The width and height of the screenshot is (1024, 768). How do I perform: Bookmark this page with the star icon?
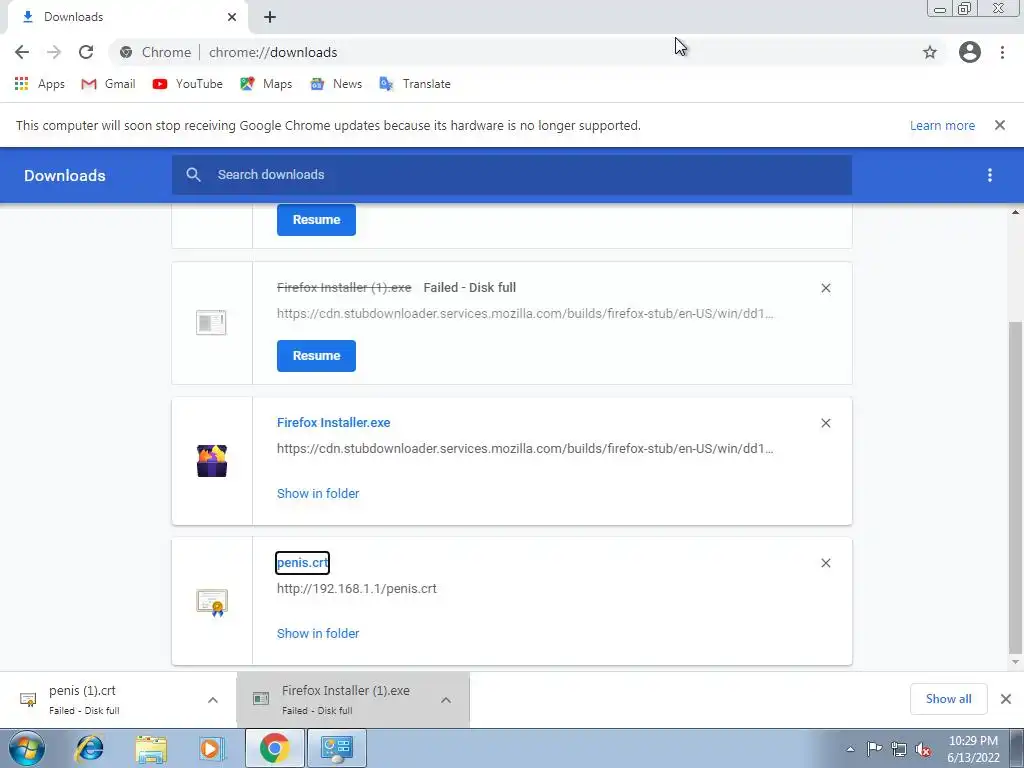(x=930, y=52)
